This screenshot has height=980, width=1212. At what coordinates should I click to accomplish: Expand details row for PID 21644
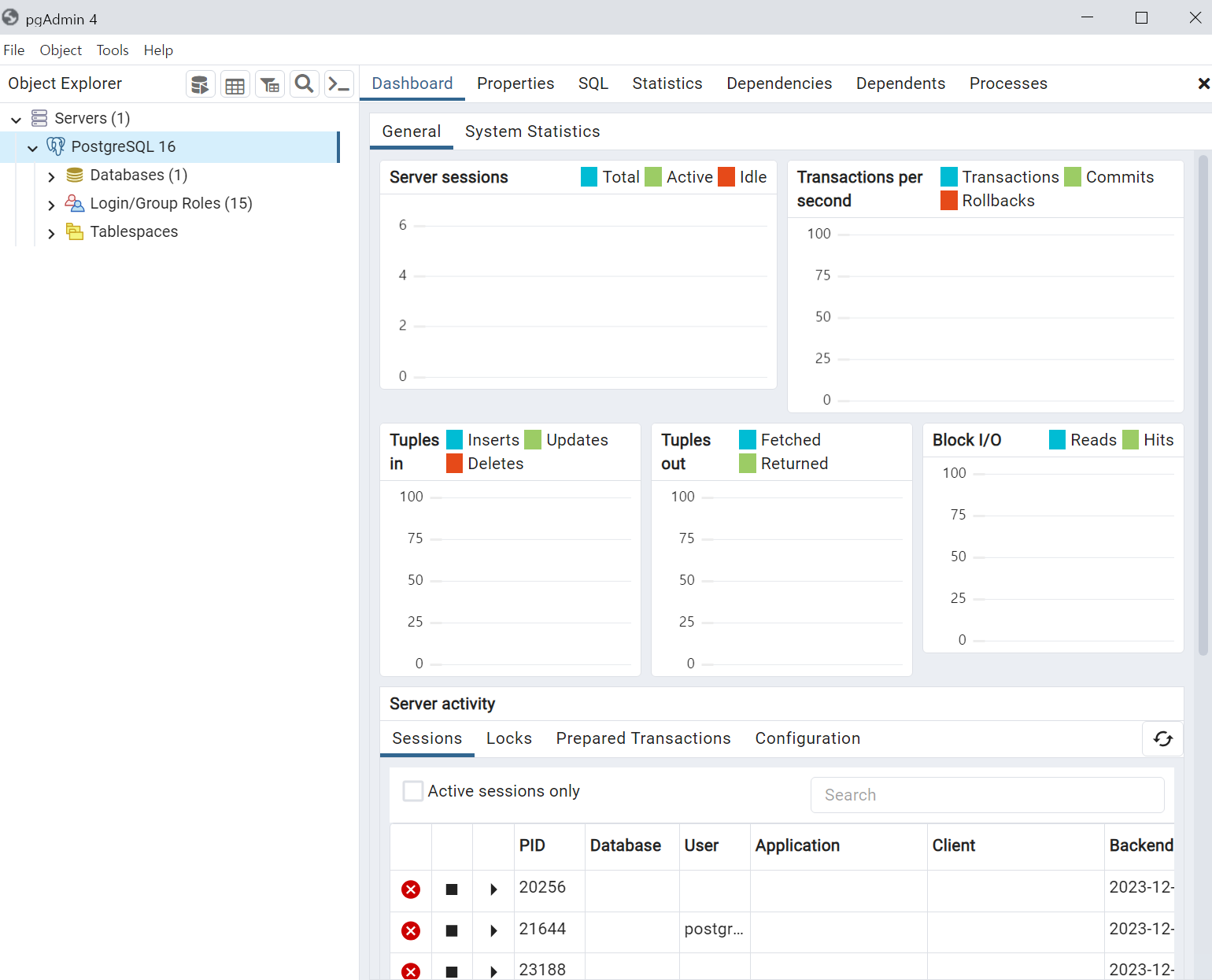[x=493, y=931]
